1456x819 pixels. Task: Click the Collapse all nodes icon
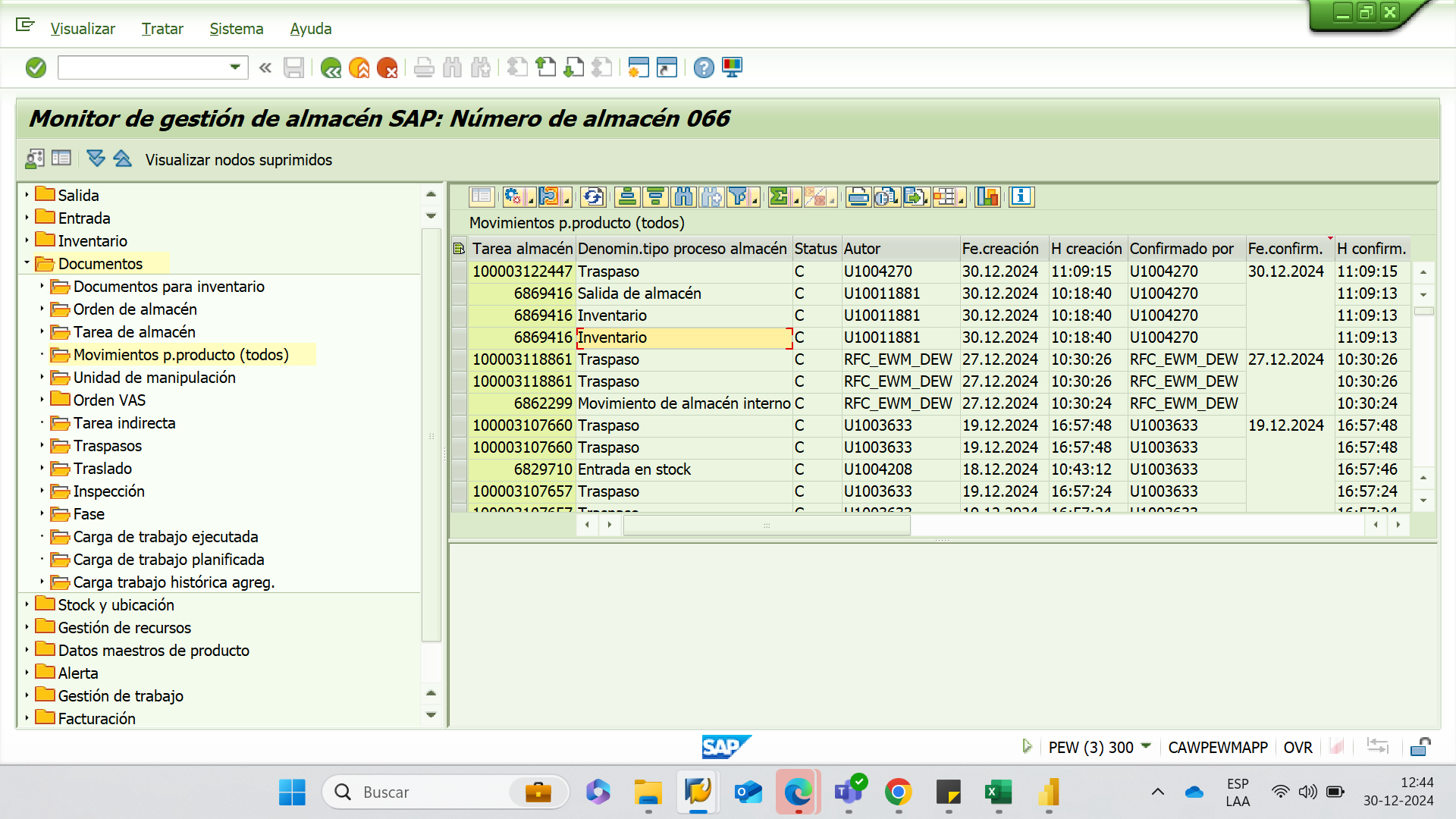point(122,158)
